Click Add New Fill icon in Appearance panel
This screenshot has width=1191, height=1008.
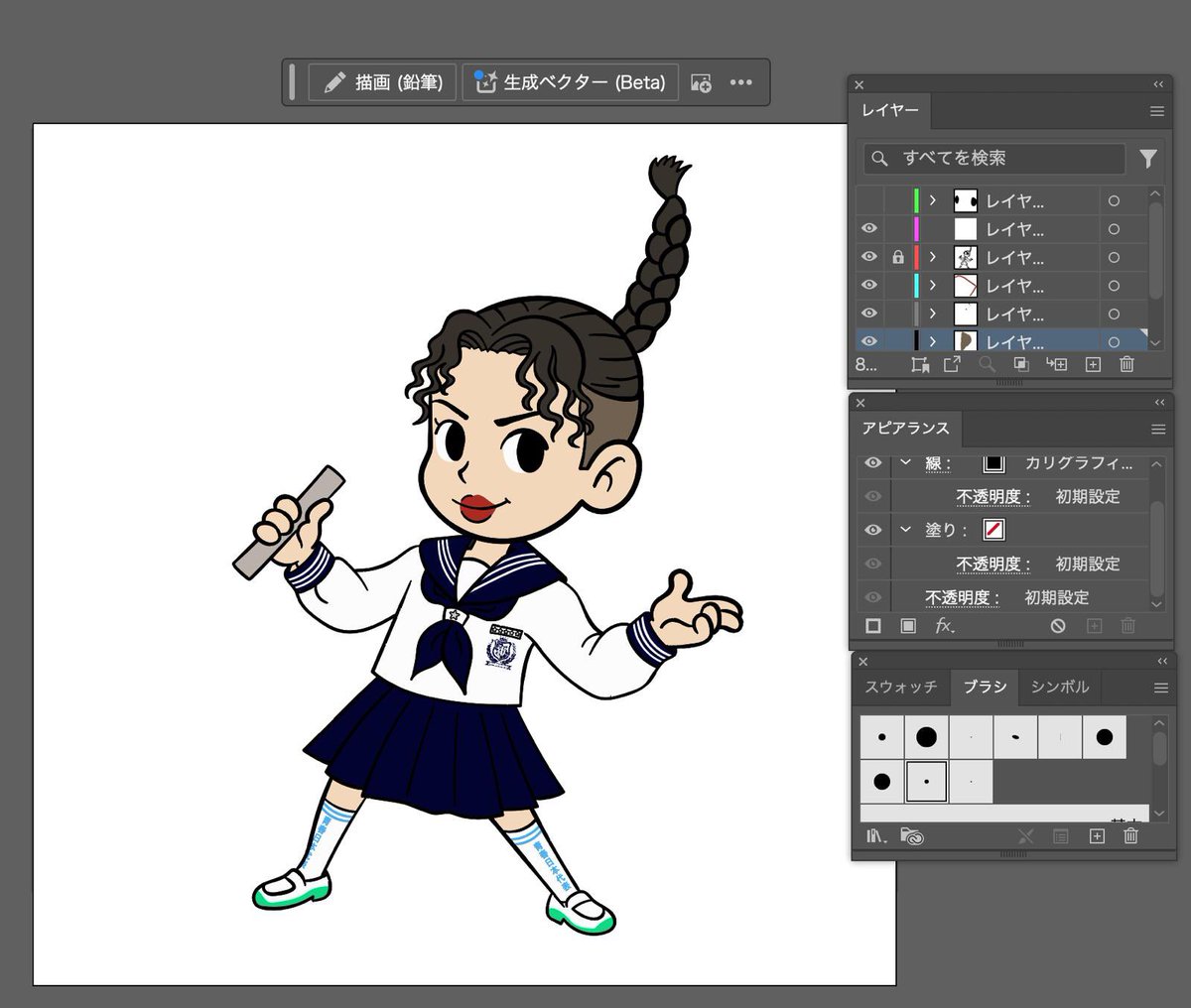click(x=908, y=626)
